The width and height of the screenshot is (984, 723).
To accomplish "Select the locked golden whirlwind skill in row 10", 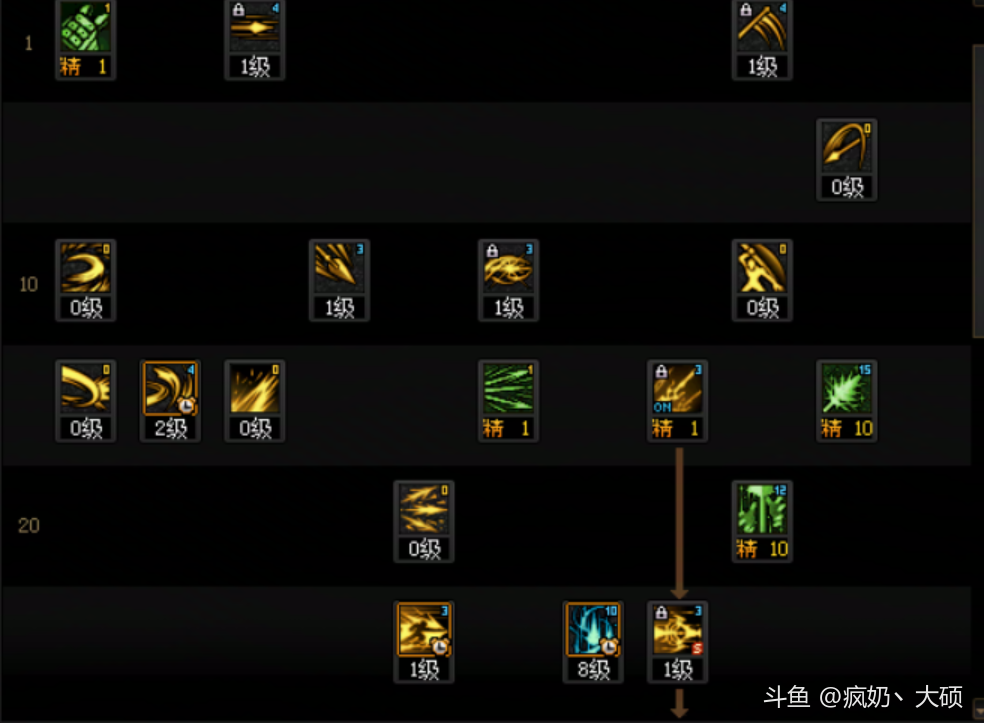I will [x=508, y=268].
